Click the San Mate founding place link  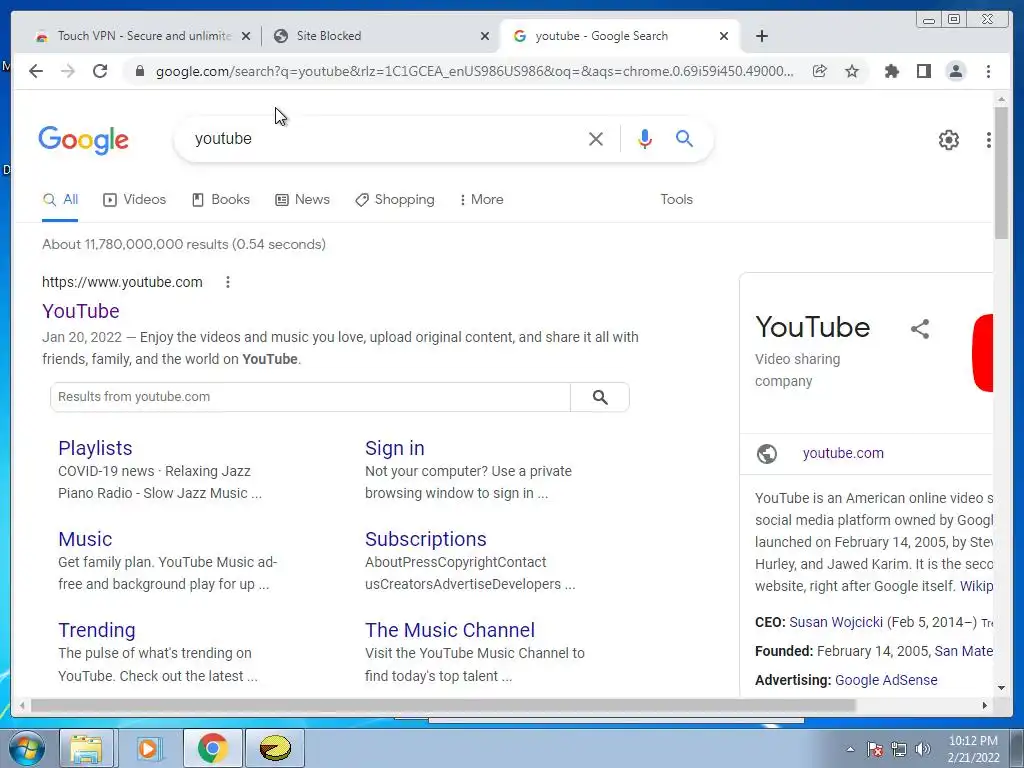(963, 651)
